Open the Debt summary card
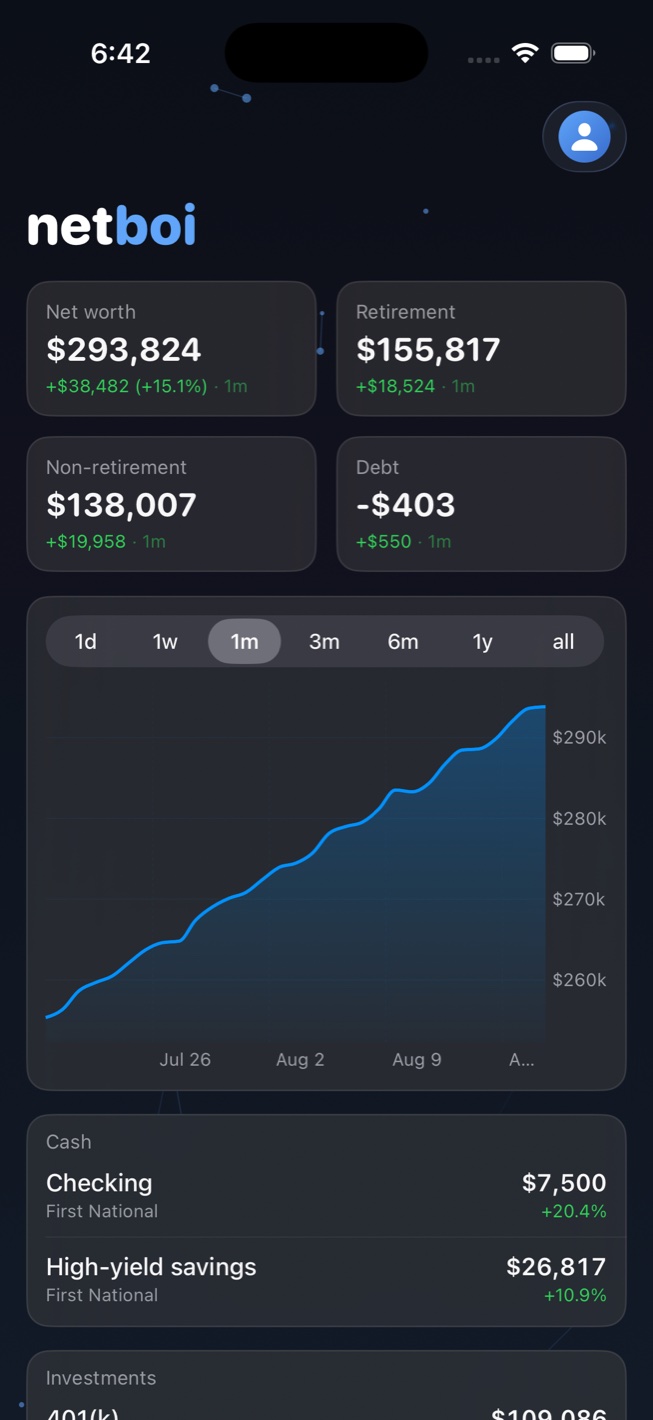Viewport: 653px width, 1420px height. 481,504
